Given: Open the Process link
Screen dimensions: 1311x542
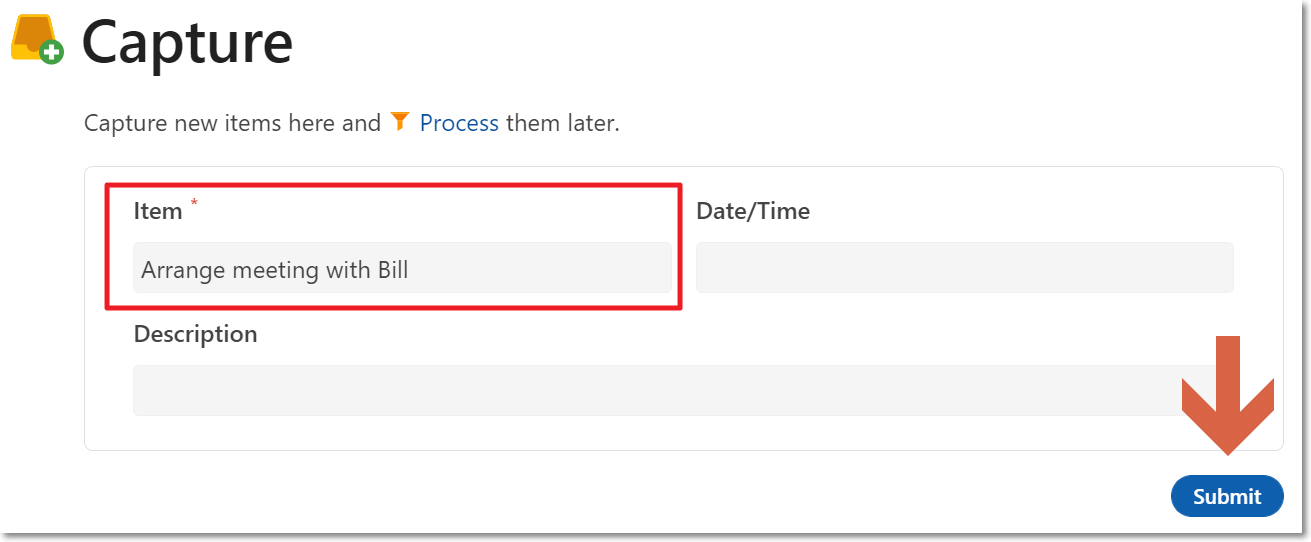Looking at the screenshot, I should coord(459,123).
